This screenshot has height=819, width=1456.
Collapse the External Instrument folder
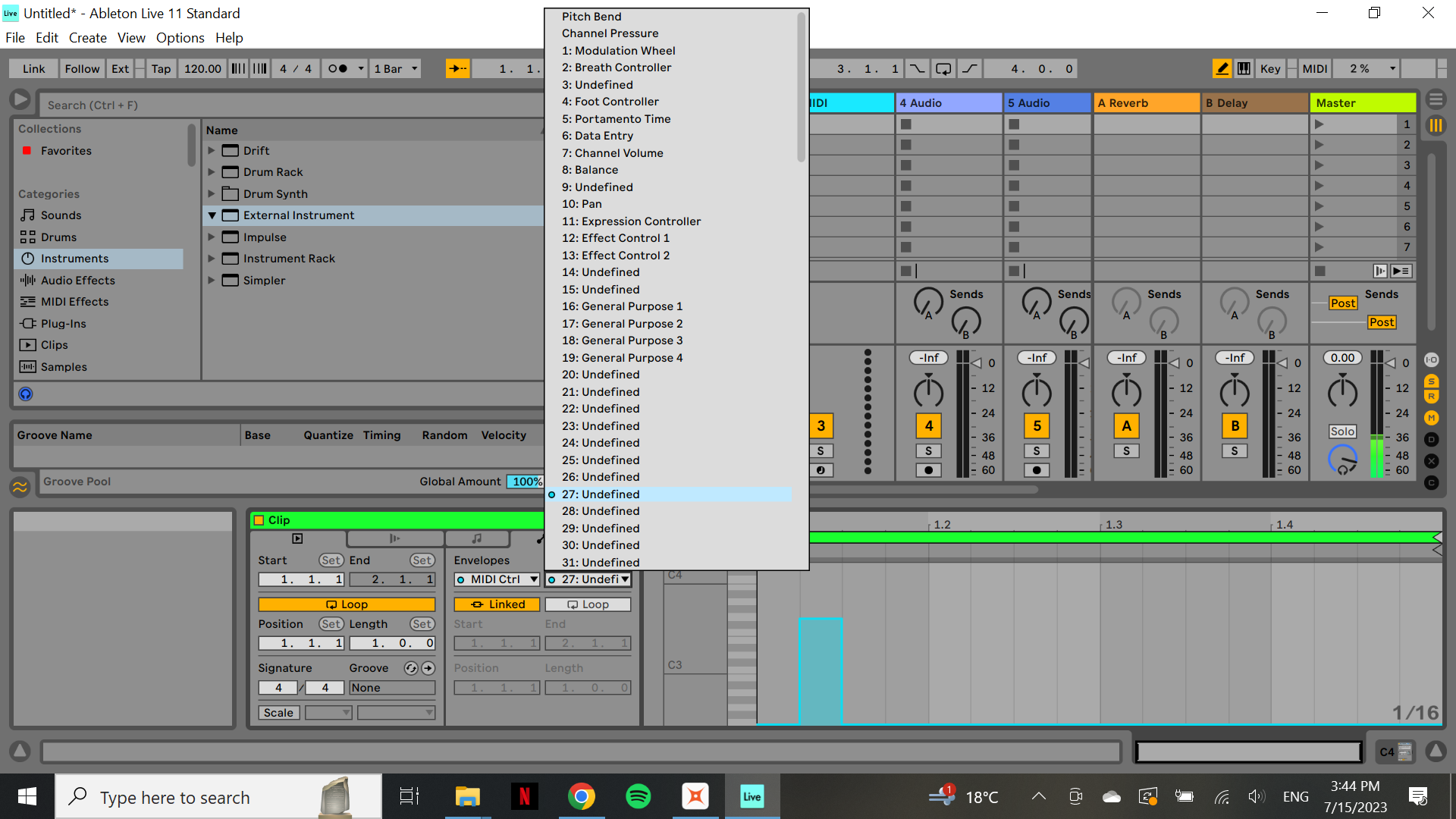point(212,215)
